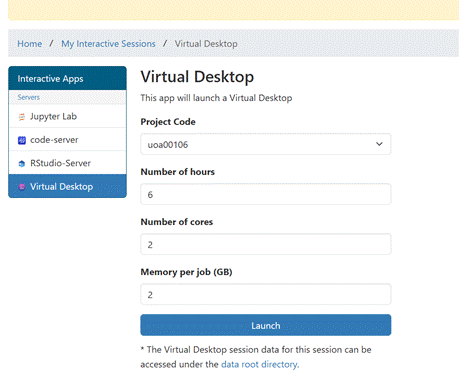459x378 pixels.
Task: Click the Interactive Apps panel header
Action: [x=67, y=78]
